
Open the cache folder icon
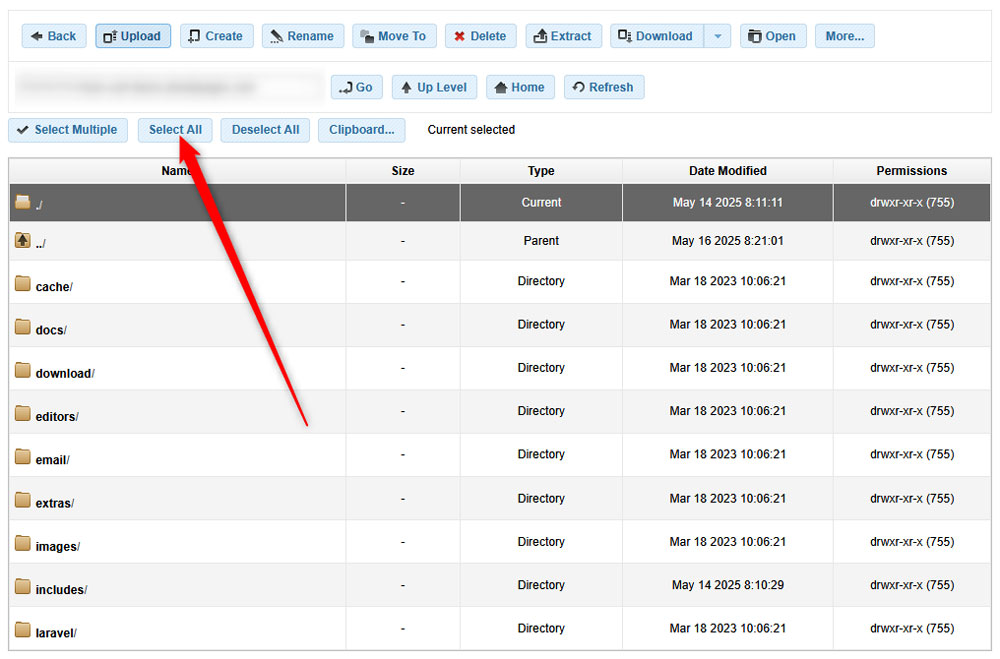click(22, 283)
